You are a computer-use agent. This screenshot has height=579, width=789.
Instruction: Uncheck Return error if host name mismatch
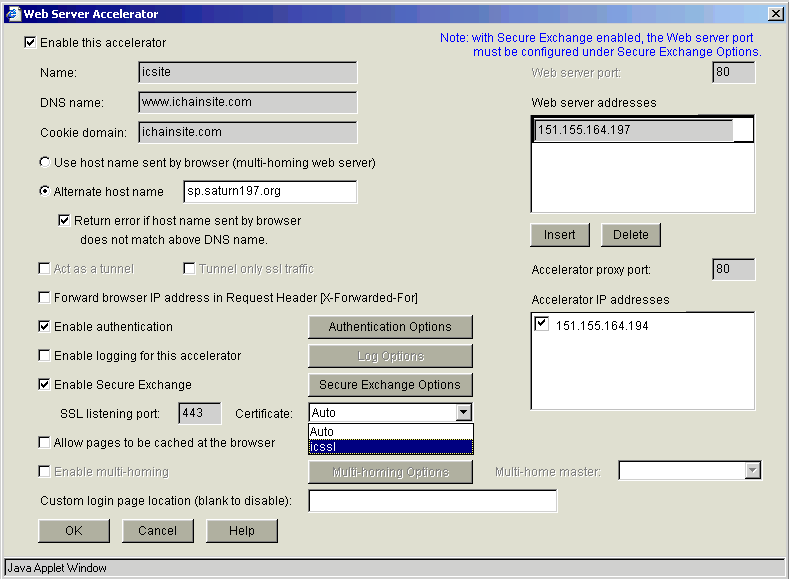click(64, 220)
